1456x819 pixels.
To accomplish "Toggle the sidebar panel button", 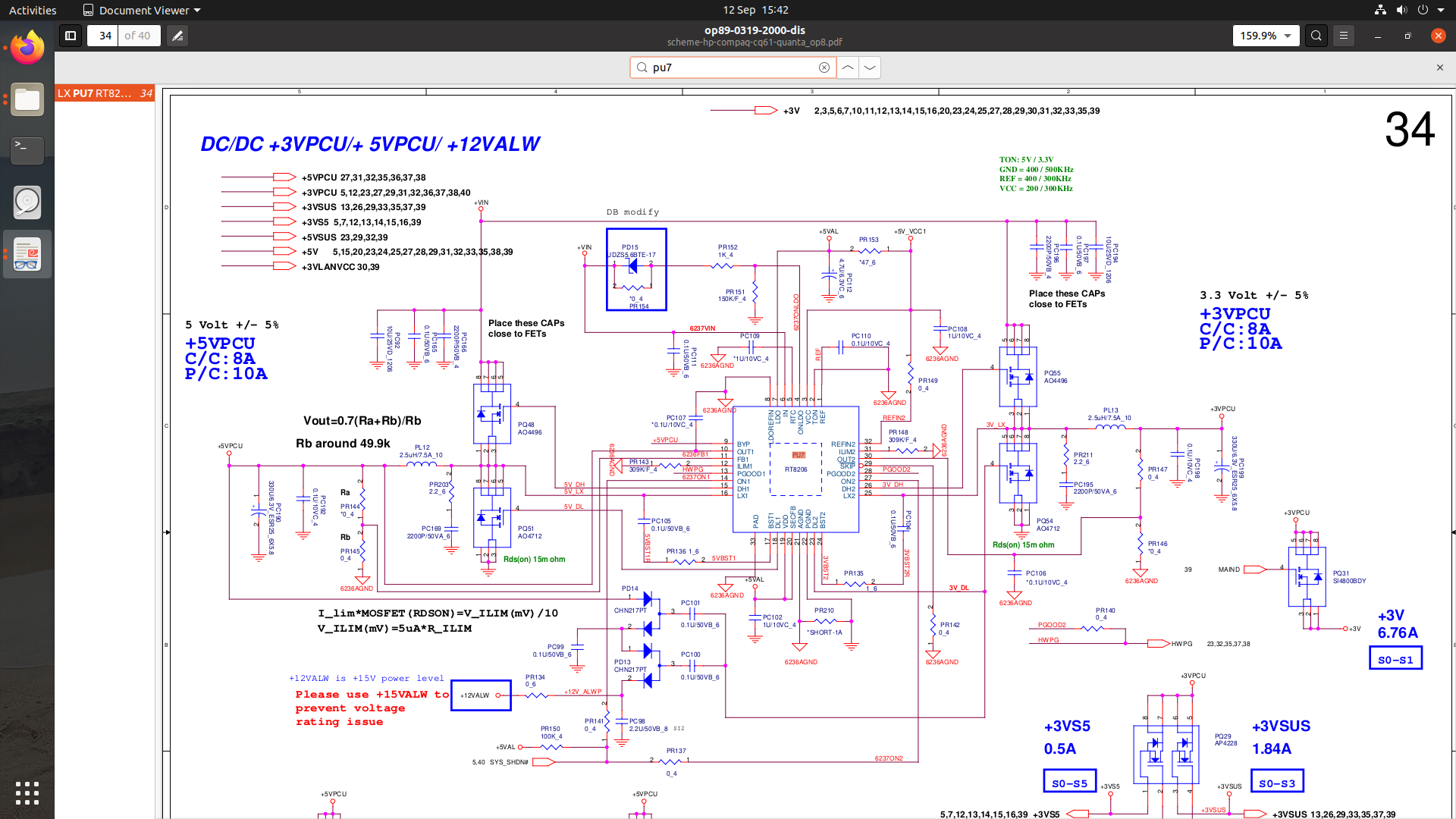I will [x=71, y=36].
